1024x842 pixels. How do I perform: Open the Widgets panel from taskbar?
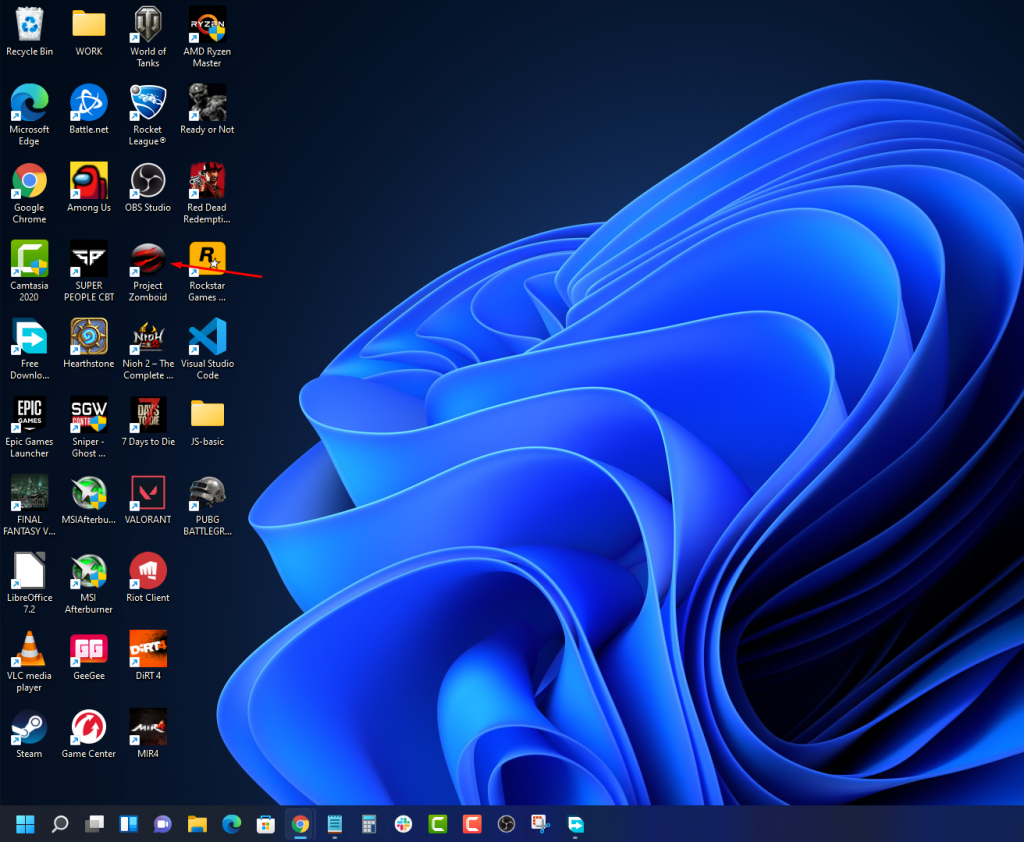129,824
